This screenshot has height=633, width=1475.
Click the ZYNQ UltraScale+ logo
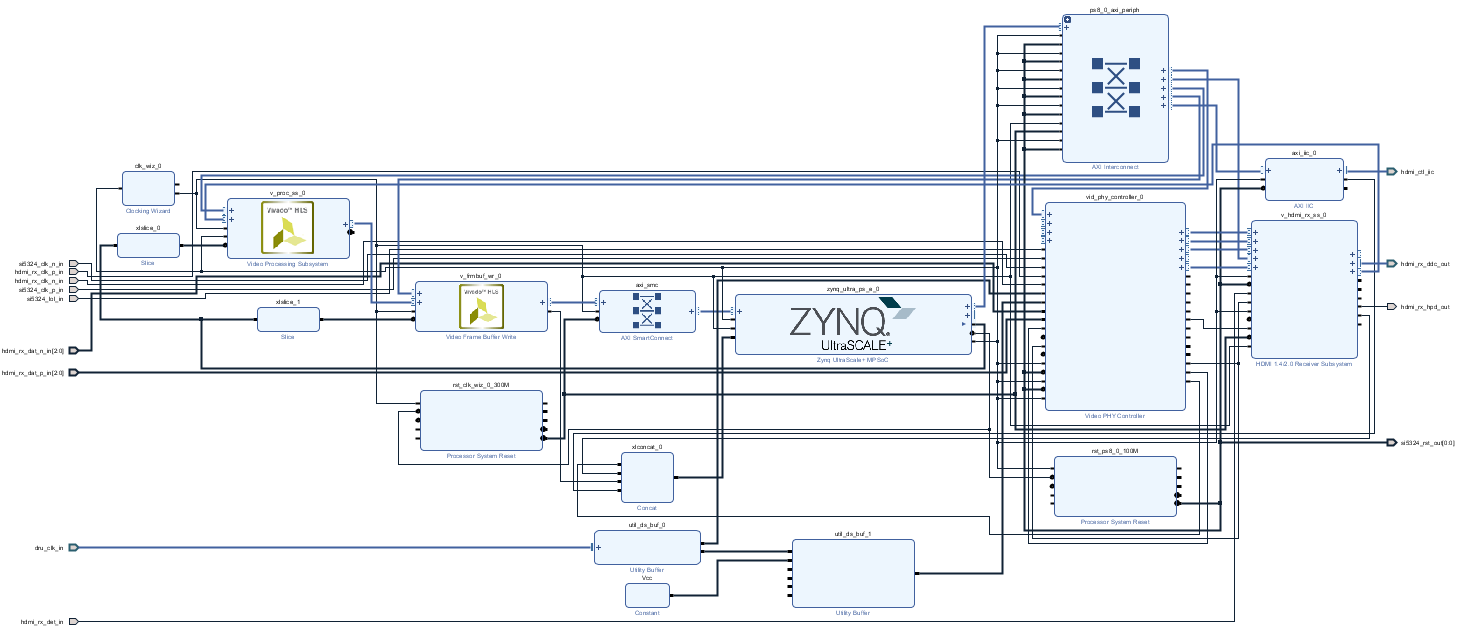(x=852, y=323)
